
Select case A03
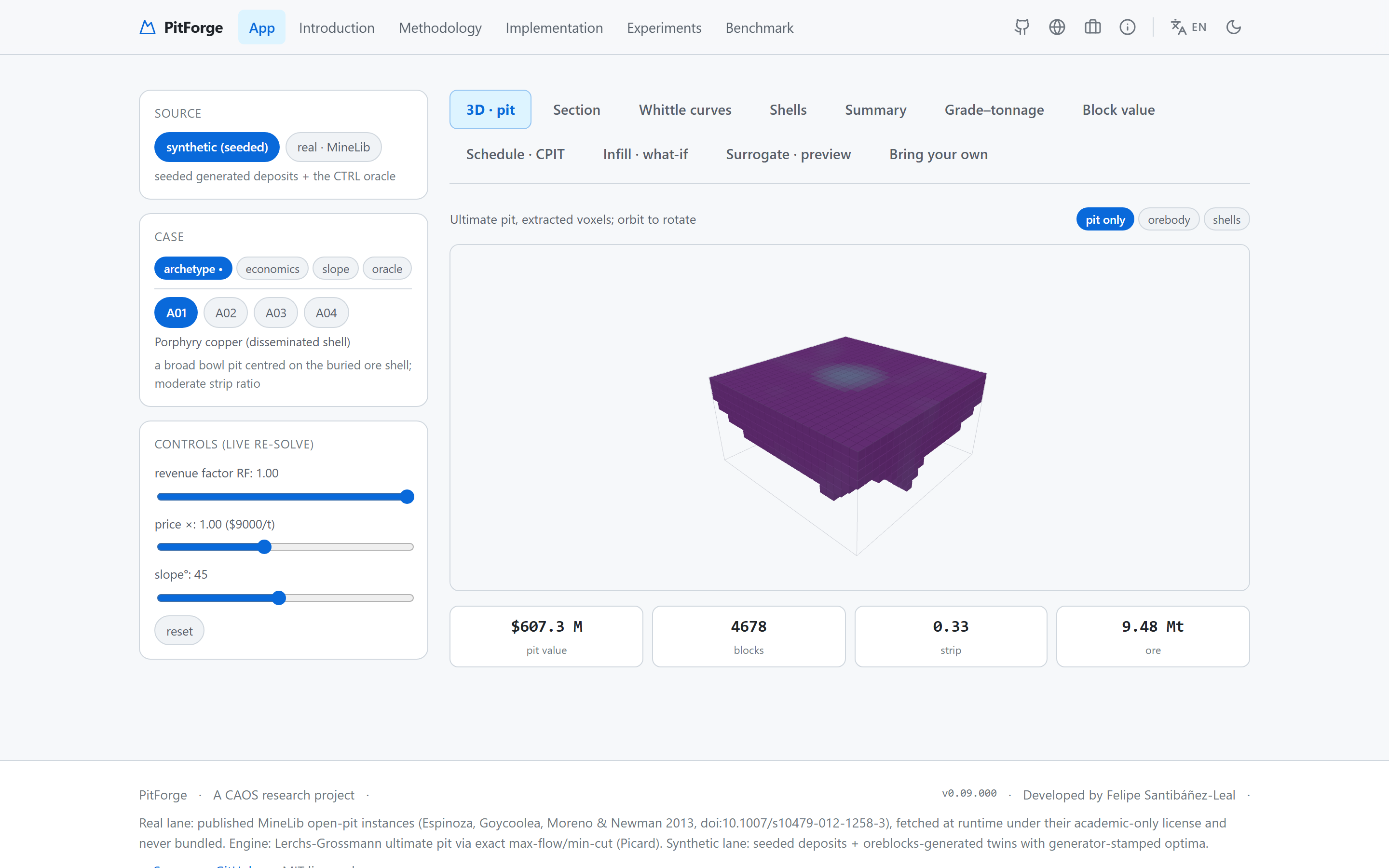(275, 313)
